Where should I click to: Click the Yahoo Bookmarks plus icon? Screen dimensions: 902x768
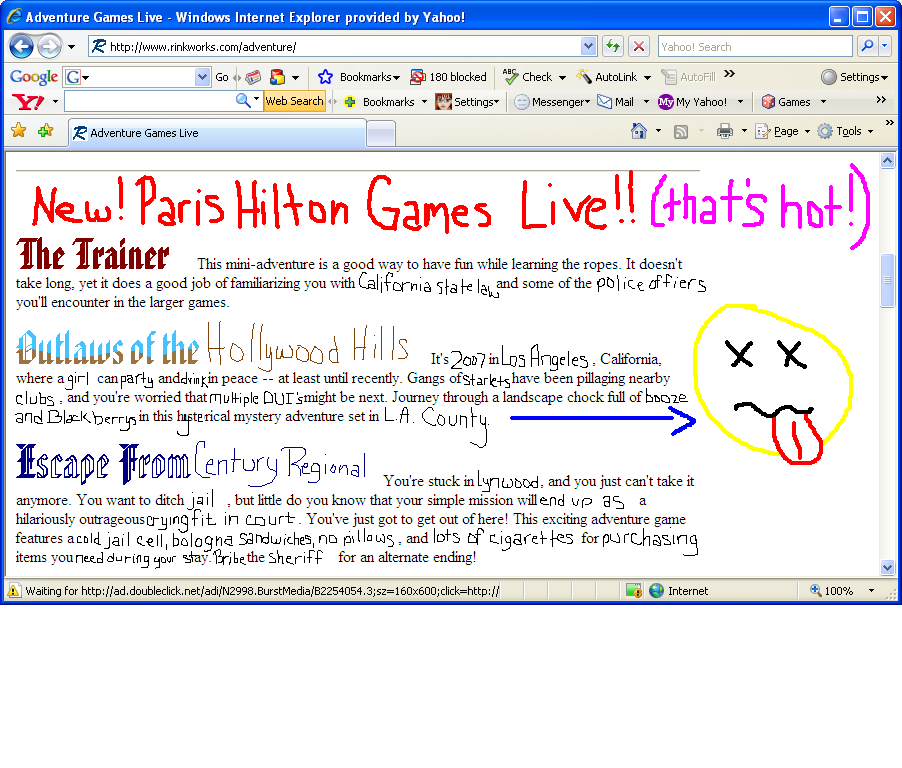(x=350, y=102)
